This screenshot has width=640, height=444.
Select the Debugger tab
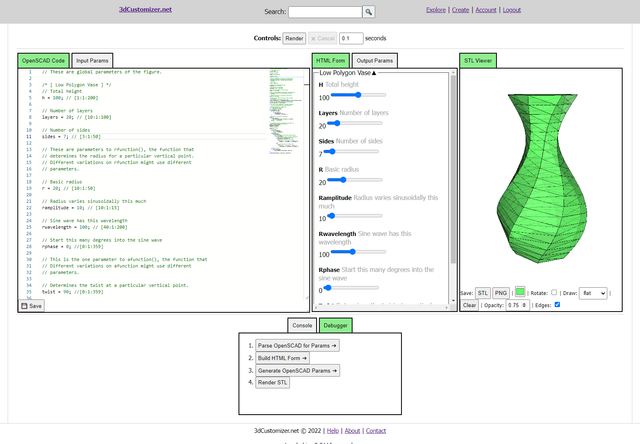pyautogui.click(x=336, y=325)
